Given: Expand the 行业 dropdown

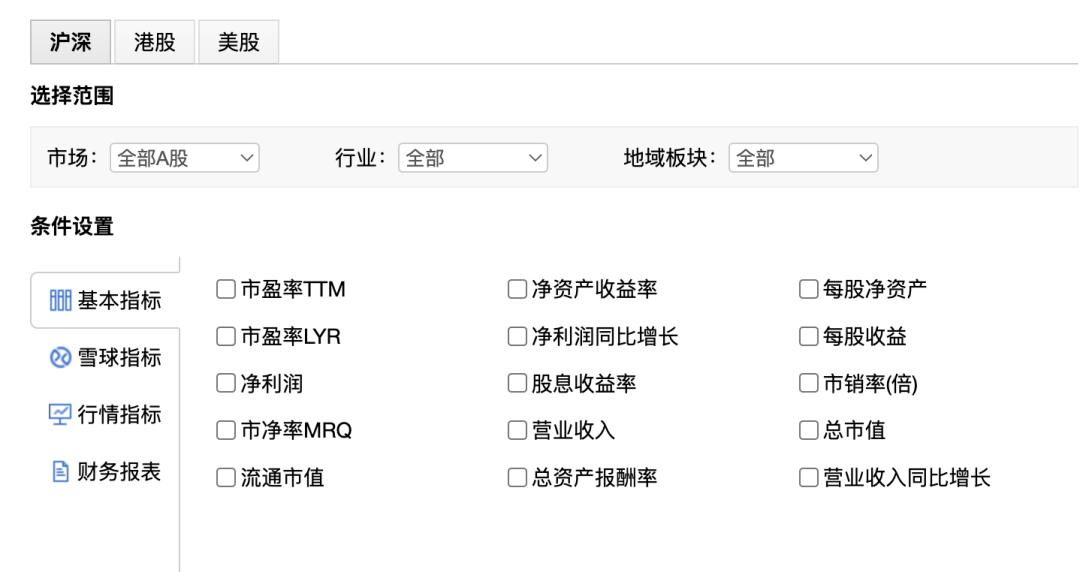Looking at the screenshot, I should (473, 158).
